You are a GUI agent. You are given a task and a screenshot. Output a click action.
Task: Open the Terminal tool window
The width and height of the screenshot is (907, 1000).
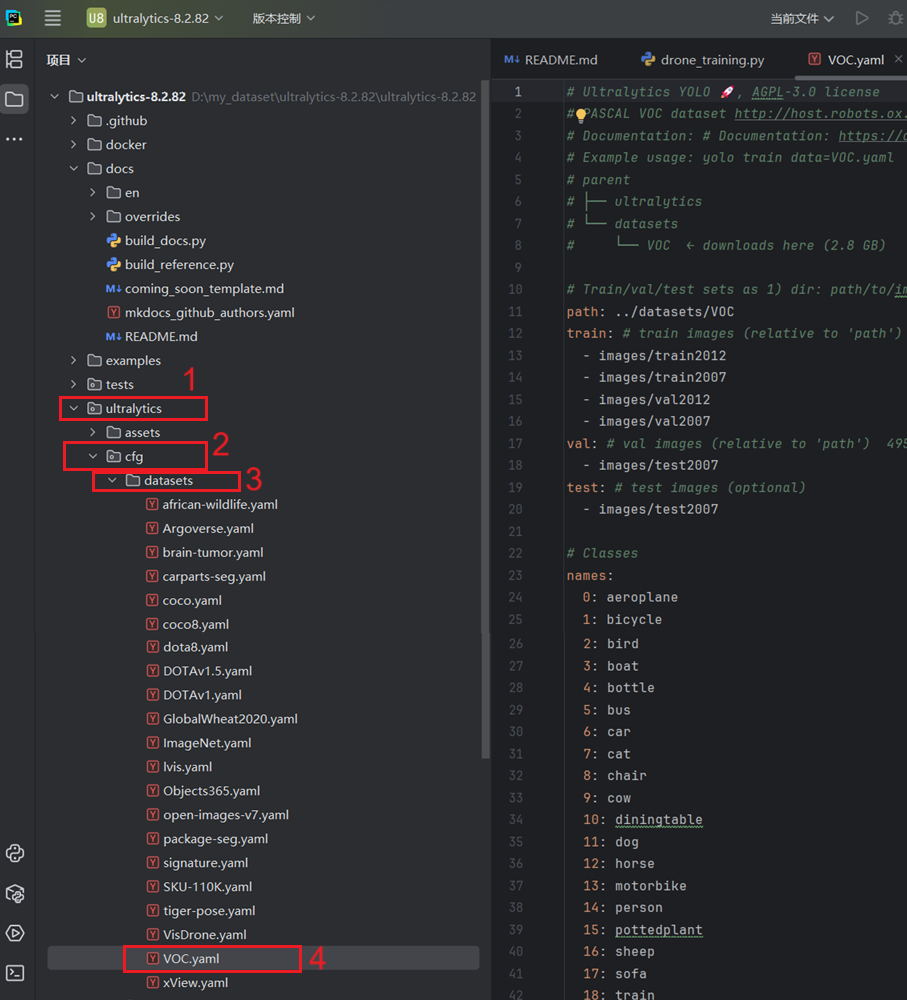[15, 973]
